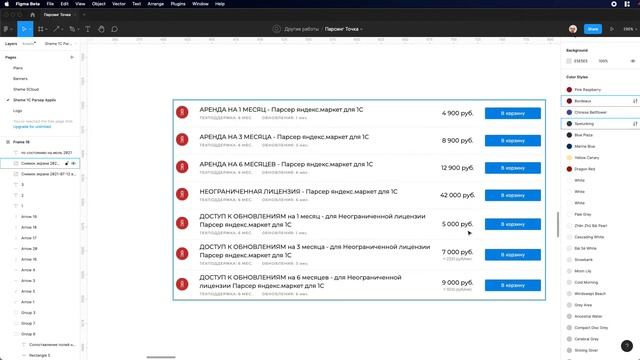Click the user avatar in toolbar
Screen dimensions: 640x360
[x=573, y=29]
